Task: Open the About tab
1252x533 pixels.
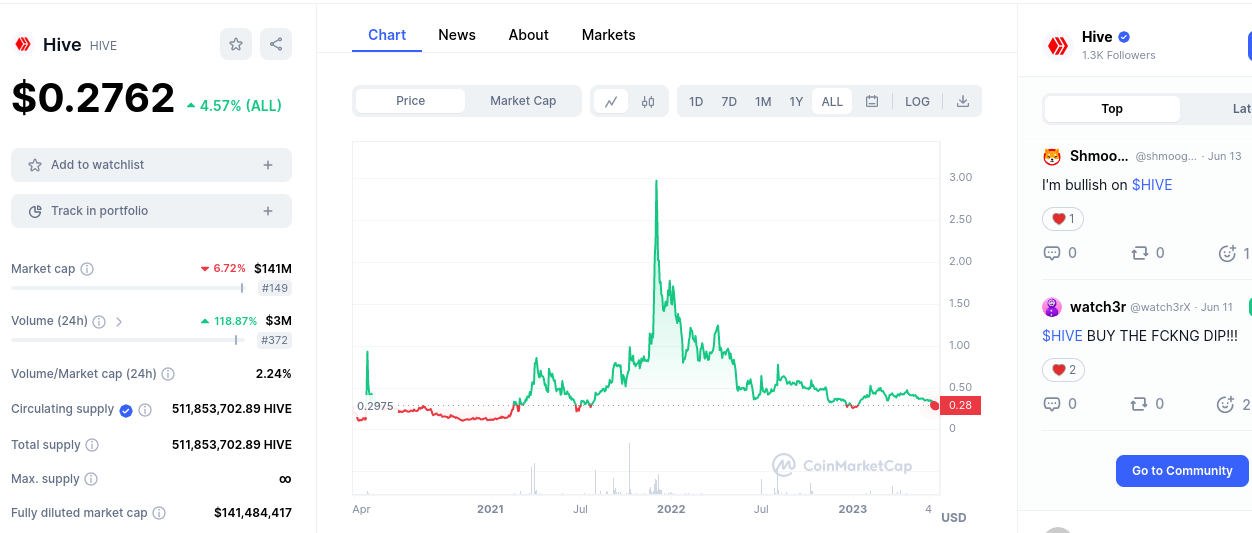Action: (x=528, y=35)
